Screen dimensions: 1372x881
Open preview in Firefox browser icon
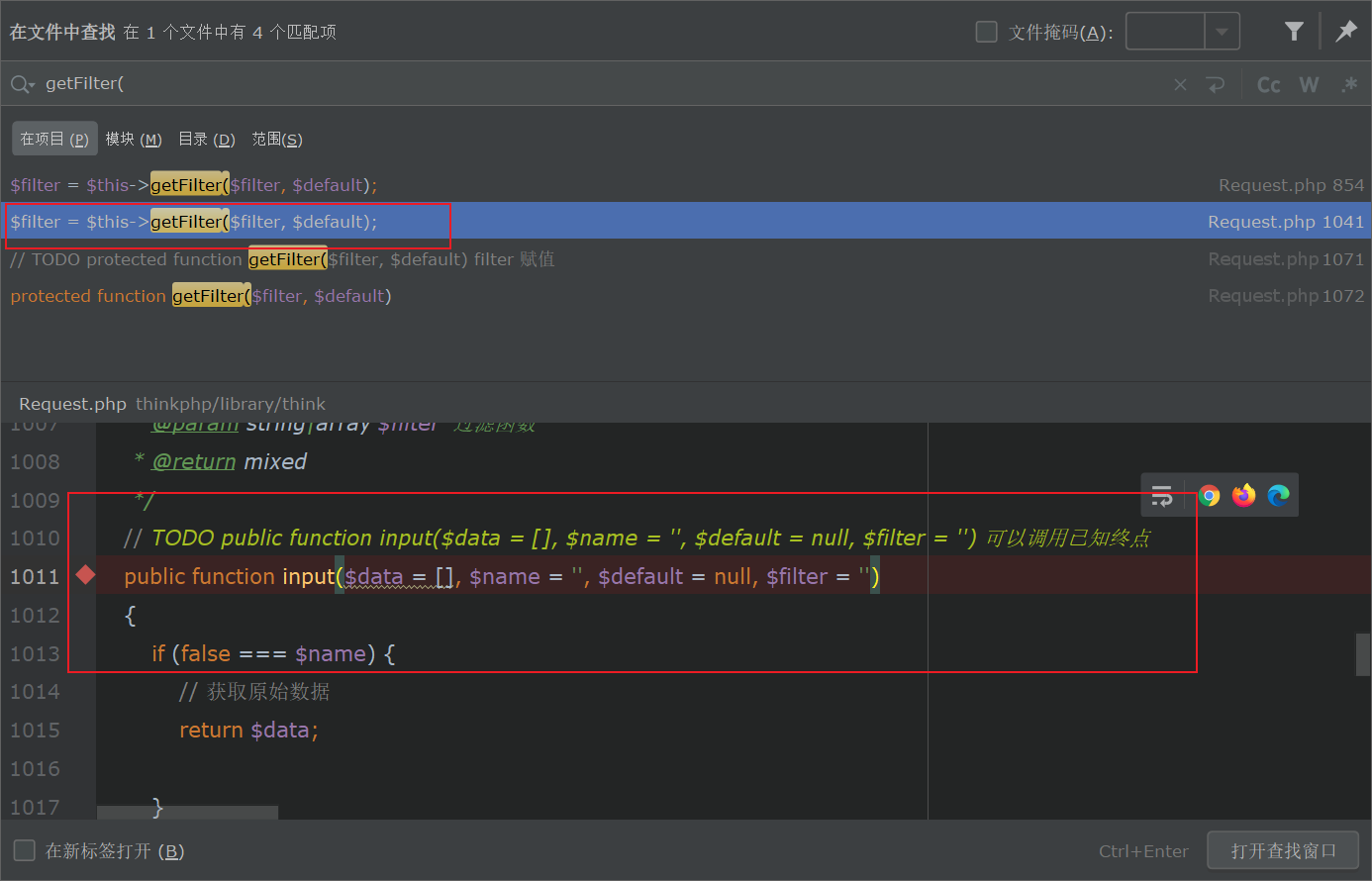(1243, 496)
